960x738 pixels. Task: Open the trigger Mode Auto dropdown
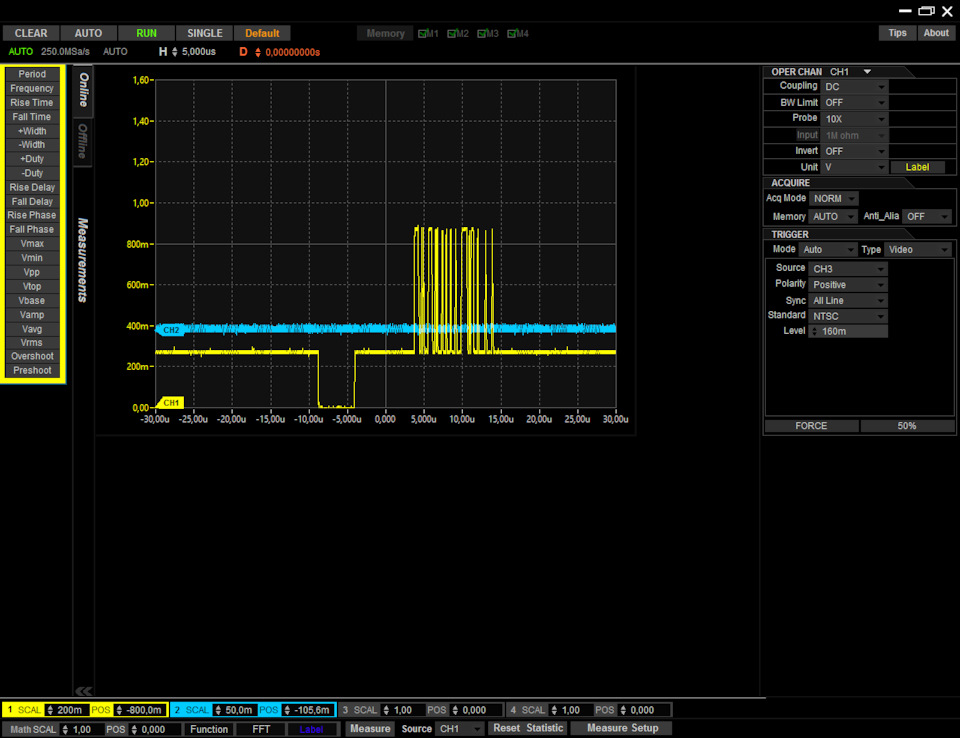click(x=828, y=250)
